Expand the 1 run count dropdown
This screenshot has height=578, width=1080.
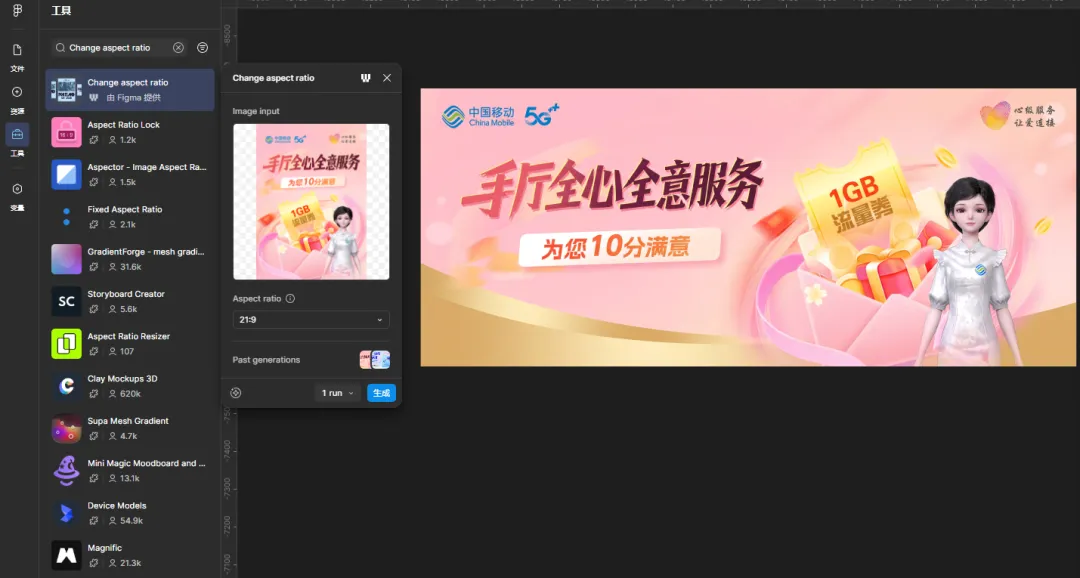coord(338,393)
